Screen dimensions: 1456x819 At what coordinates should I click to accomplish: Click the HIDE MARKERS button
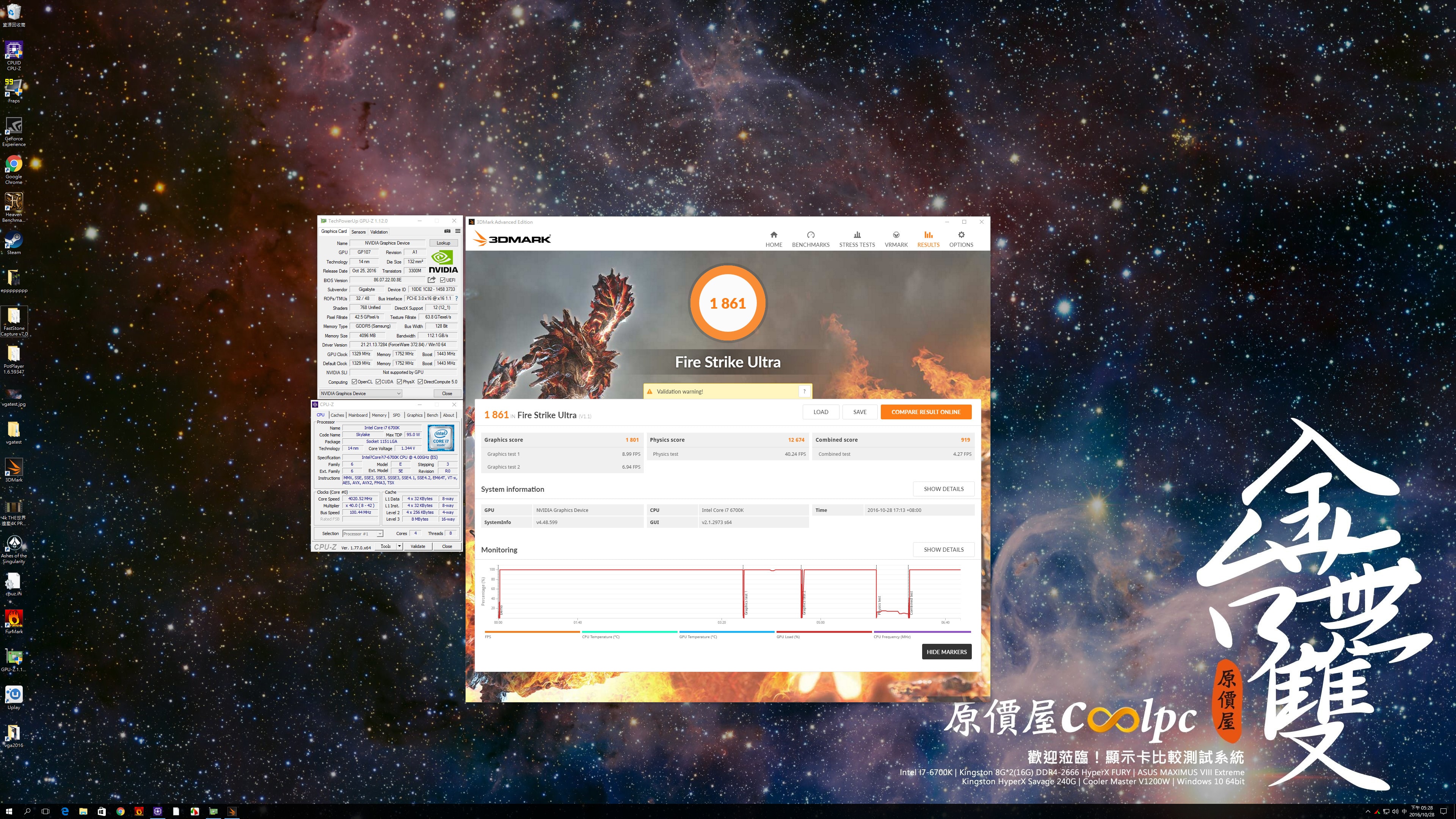947,652
